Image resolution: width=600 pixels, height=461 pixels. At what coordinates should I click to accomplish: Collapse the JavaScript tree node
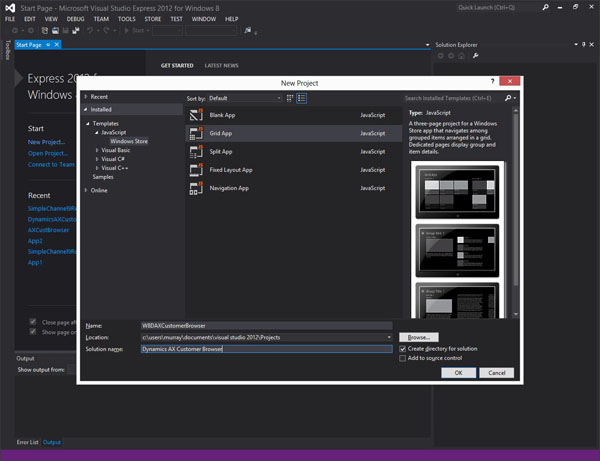point(97,132)
